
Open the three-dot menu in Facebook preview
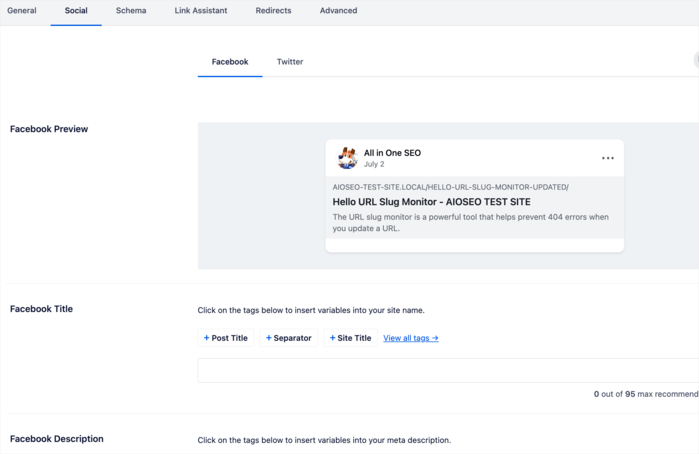point(608,158)
